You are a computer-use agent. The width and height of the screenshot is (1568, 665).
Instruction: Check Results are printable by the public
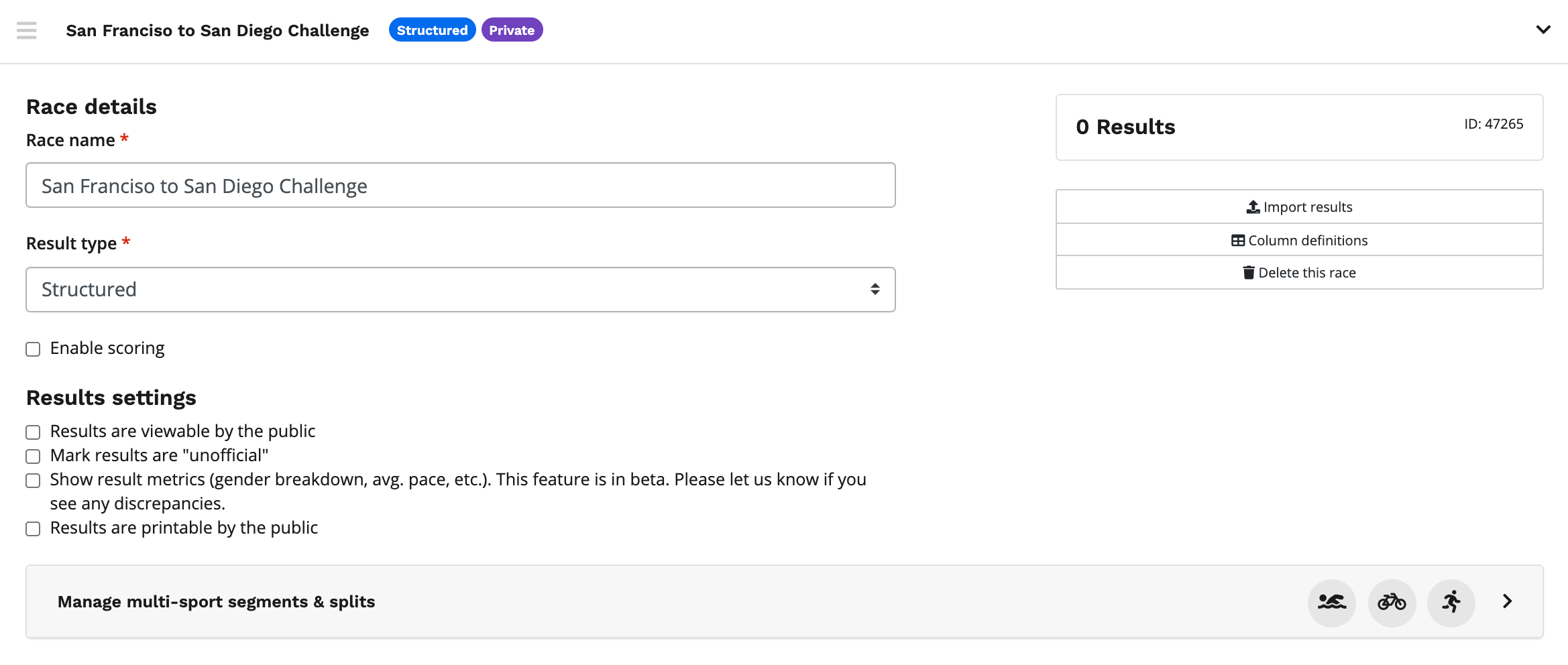[33, 529]
